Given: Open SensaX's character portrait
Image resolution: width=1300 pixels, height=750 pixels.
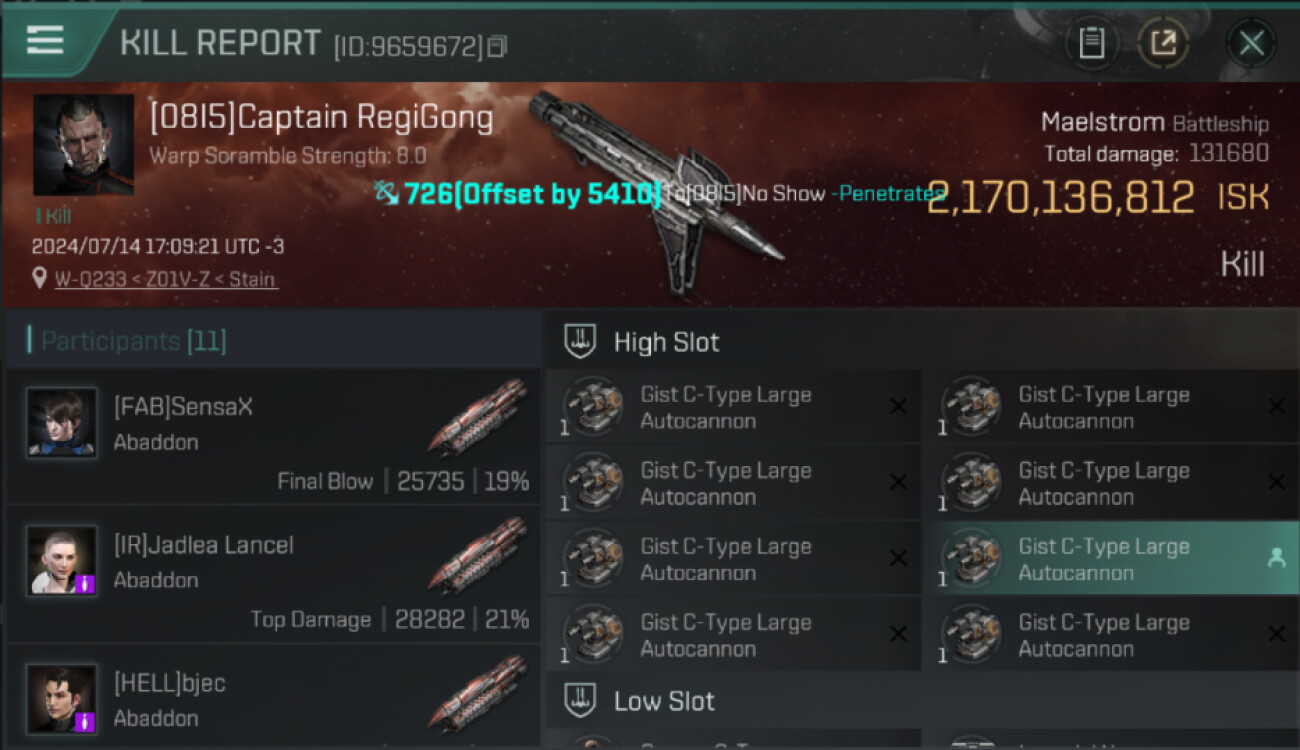Looking at the screenshot, I should point(62,423).
